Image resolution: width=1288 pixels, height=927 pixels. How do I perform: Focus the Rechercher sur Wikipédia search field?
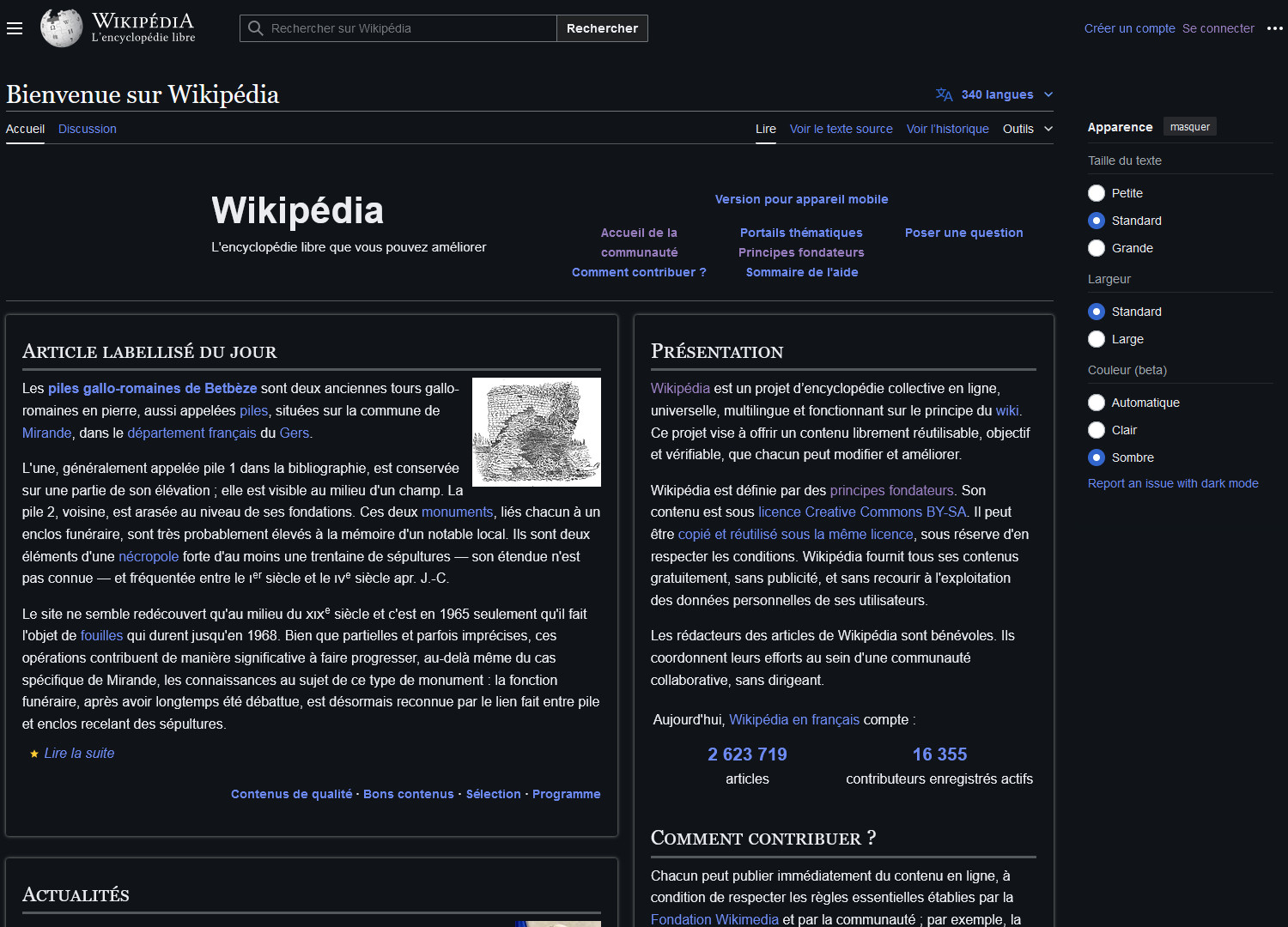point(398,28)
